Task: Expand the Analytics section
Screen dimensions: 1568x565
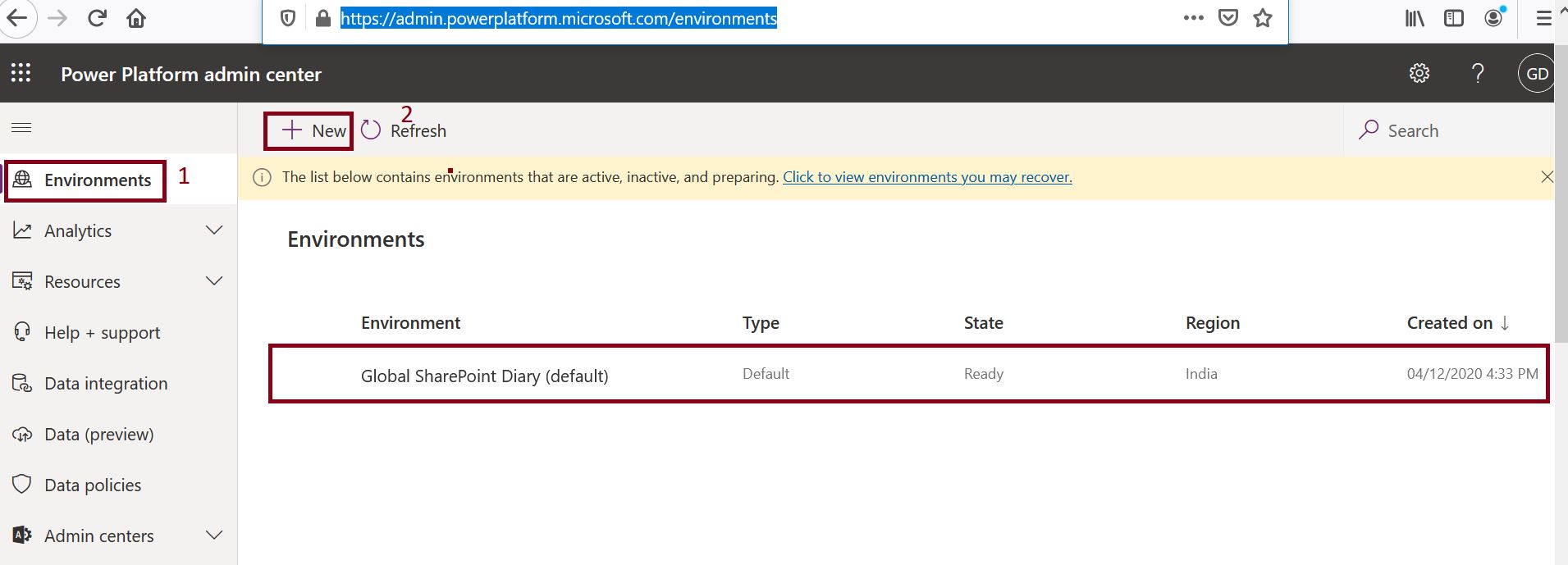Action: tap(214, 230)
